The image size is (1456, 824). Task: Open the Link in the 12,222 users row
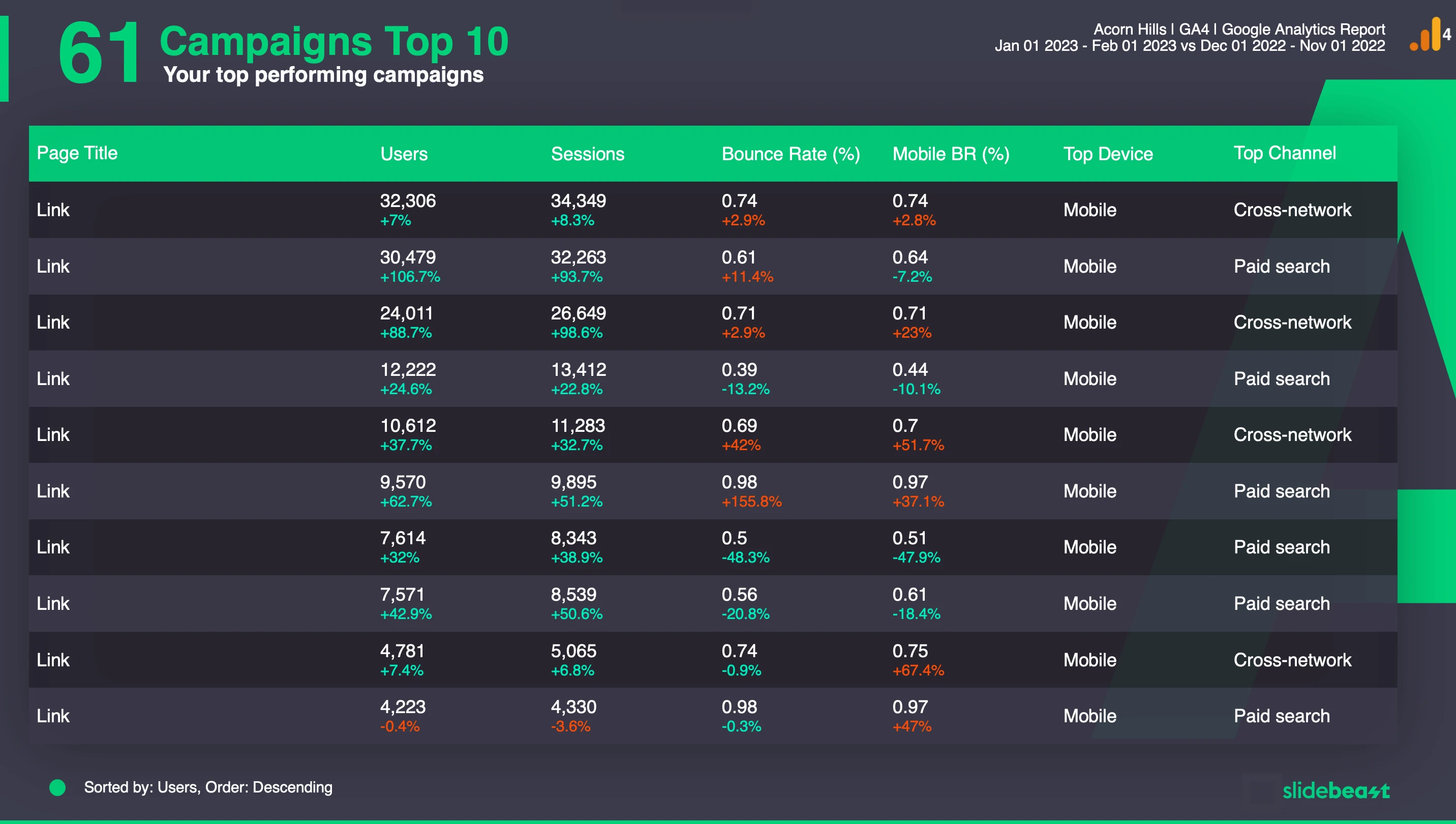[53, 378]
